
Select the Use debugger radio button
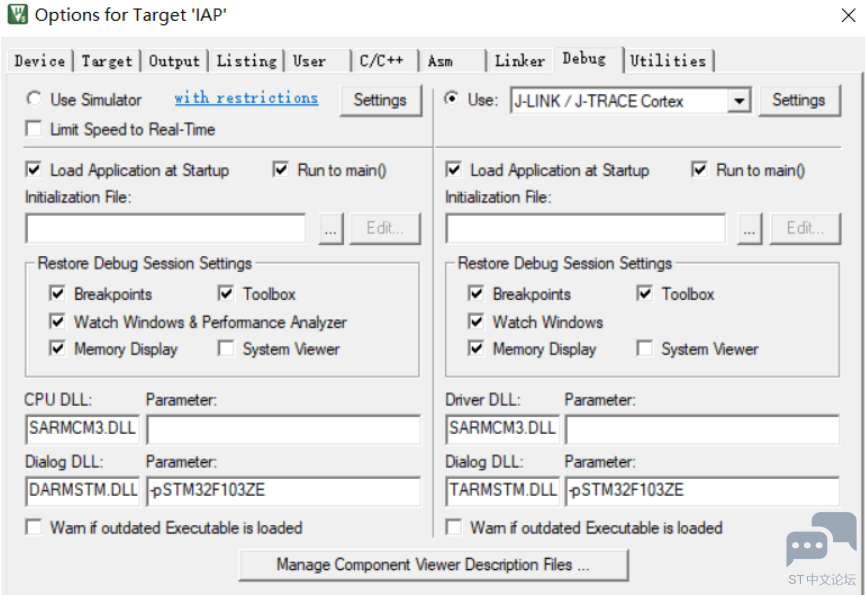451,99
